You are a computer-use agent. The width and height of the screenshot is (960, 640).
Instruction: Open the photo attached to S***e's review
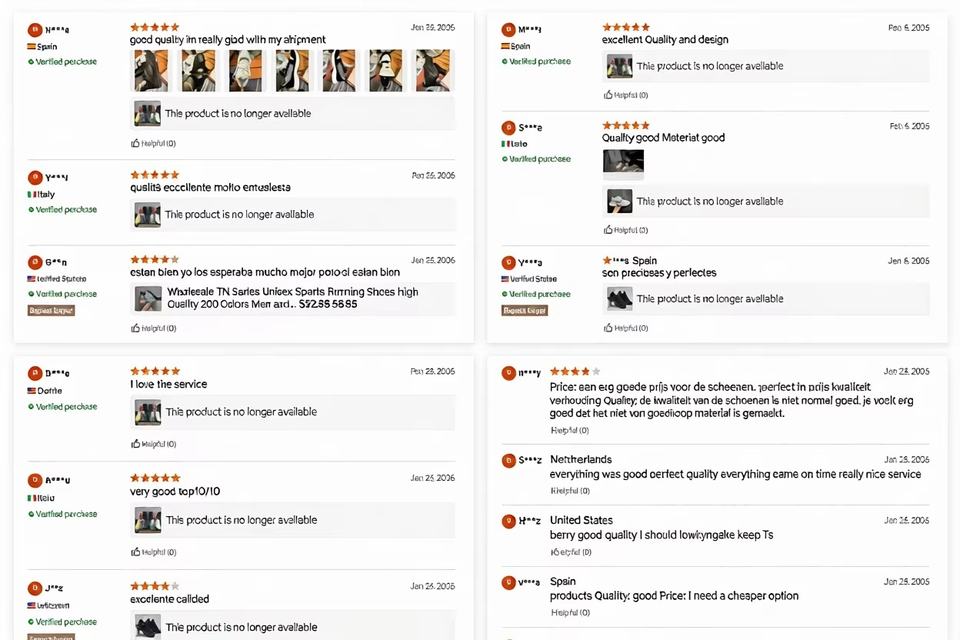[623, 162]
